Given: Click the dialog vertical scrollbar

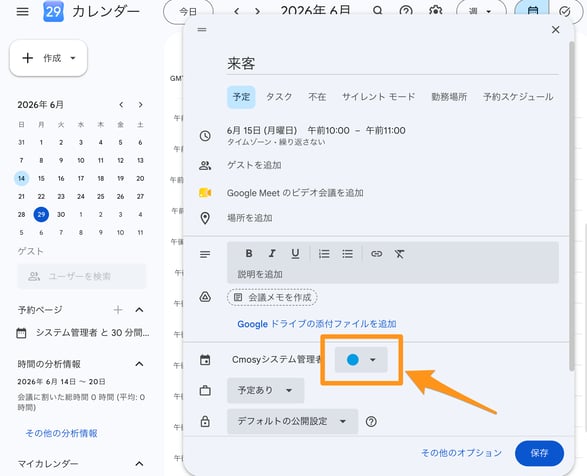Looking at the screenshot, I should [x=571, y=206].
